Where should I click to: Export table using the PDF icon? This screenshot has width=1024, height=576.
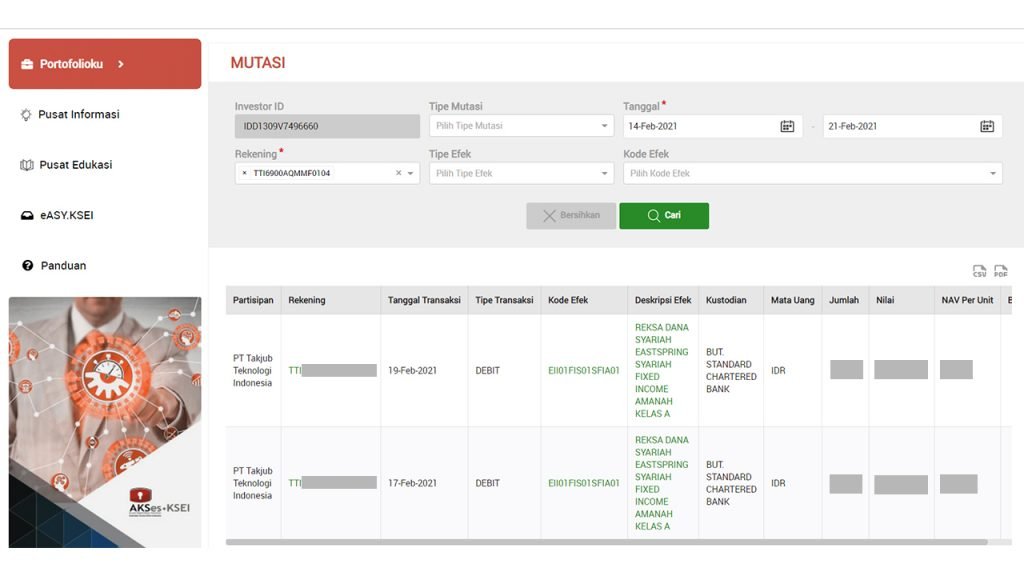pos(1000,271)
